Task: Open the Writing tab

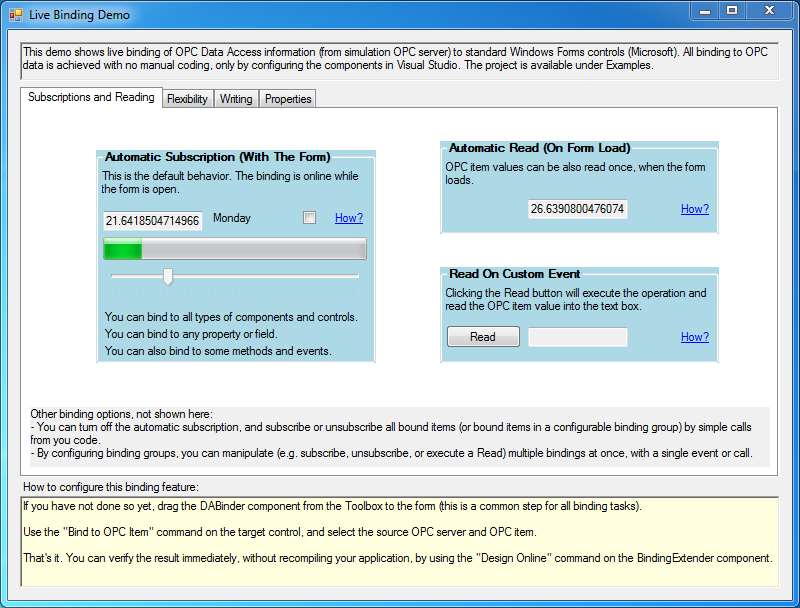Action: point(236,99)
